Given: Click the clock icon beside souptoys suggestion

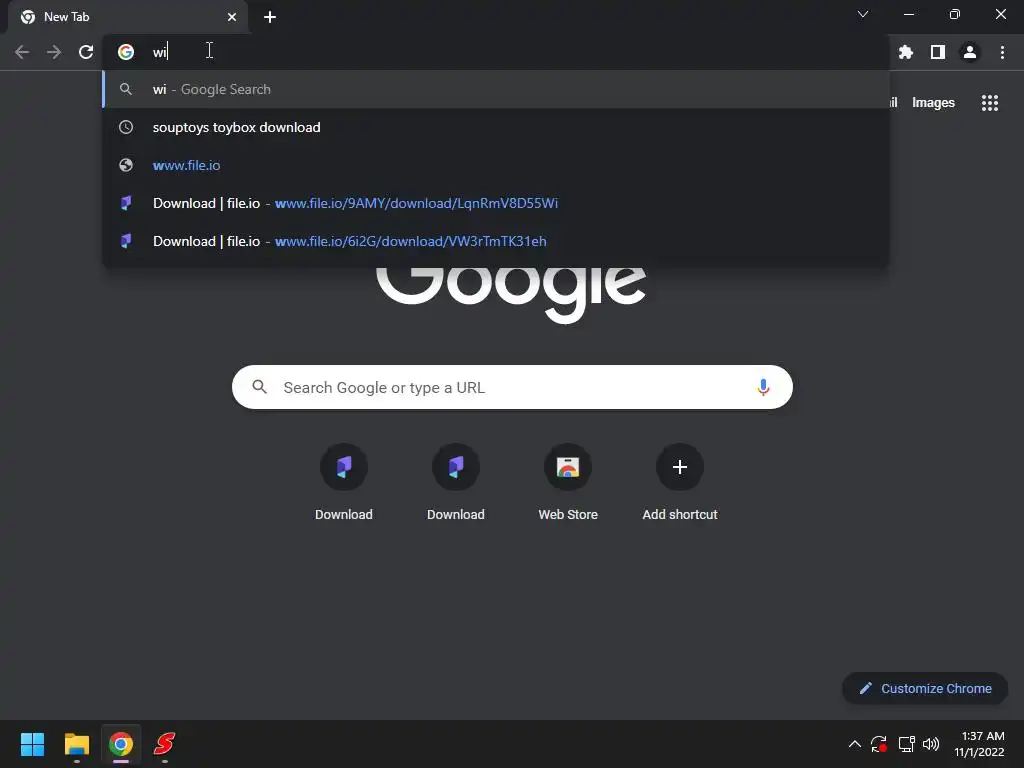Looking at the screenshot, I should [126, 127].
